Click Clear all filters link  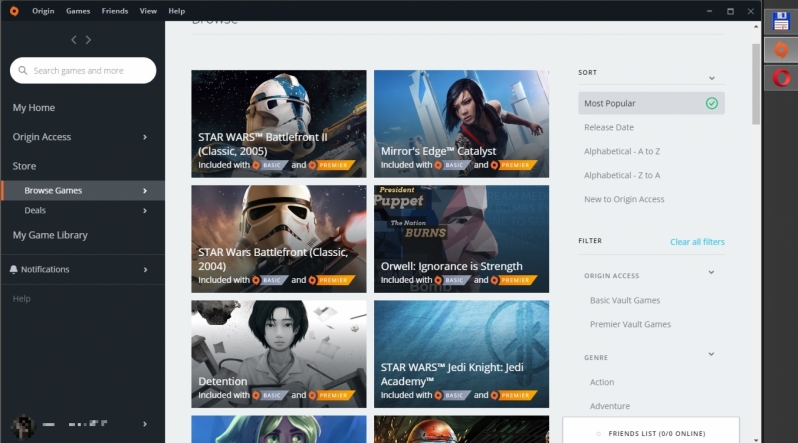pyautogui.click(x=697, y=242)
